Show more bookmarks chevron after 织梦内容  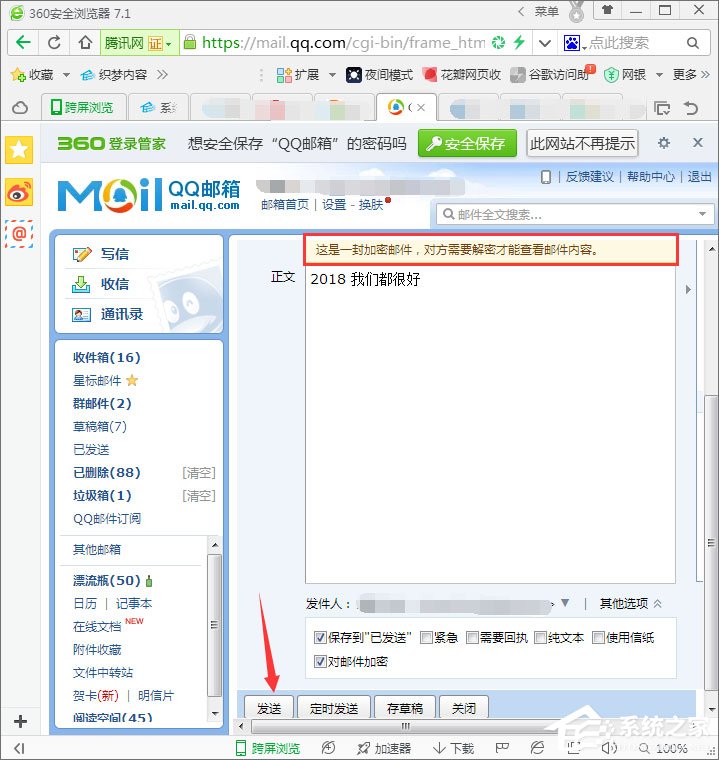[162, 75]
